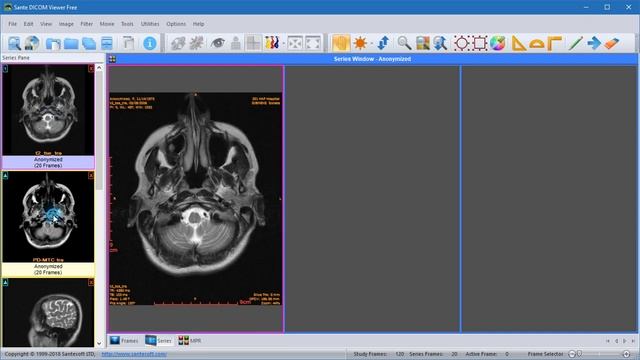Close the first series with its X
Viewport: 640px width, 360px height.
coord(91,69)
